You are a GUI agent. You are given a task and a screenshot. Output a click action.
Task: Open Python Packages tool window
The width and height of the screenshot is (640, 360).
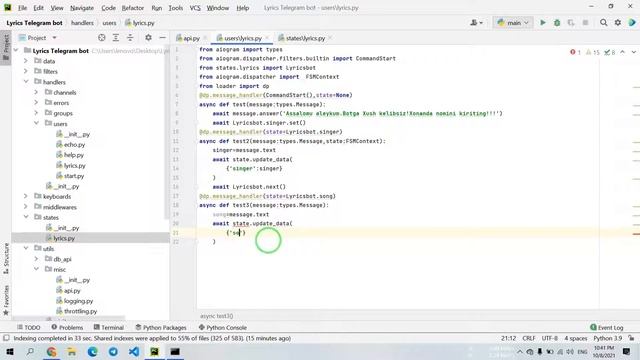point(160,327)
